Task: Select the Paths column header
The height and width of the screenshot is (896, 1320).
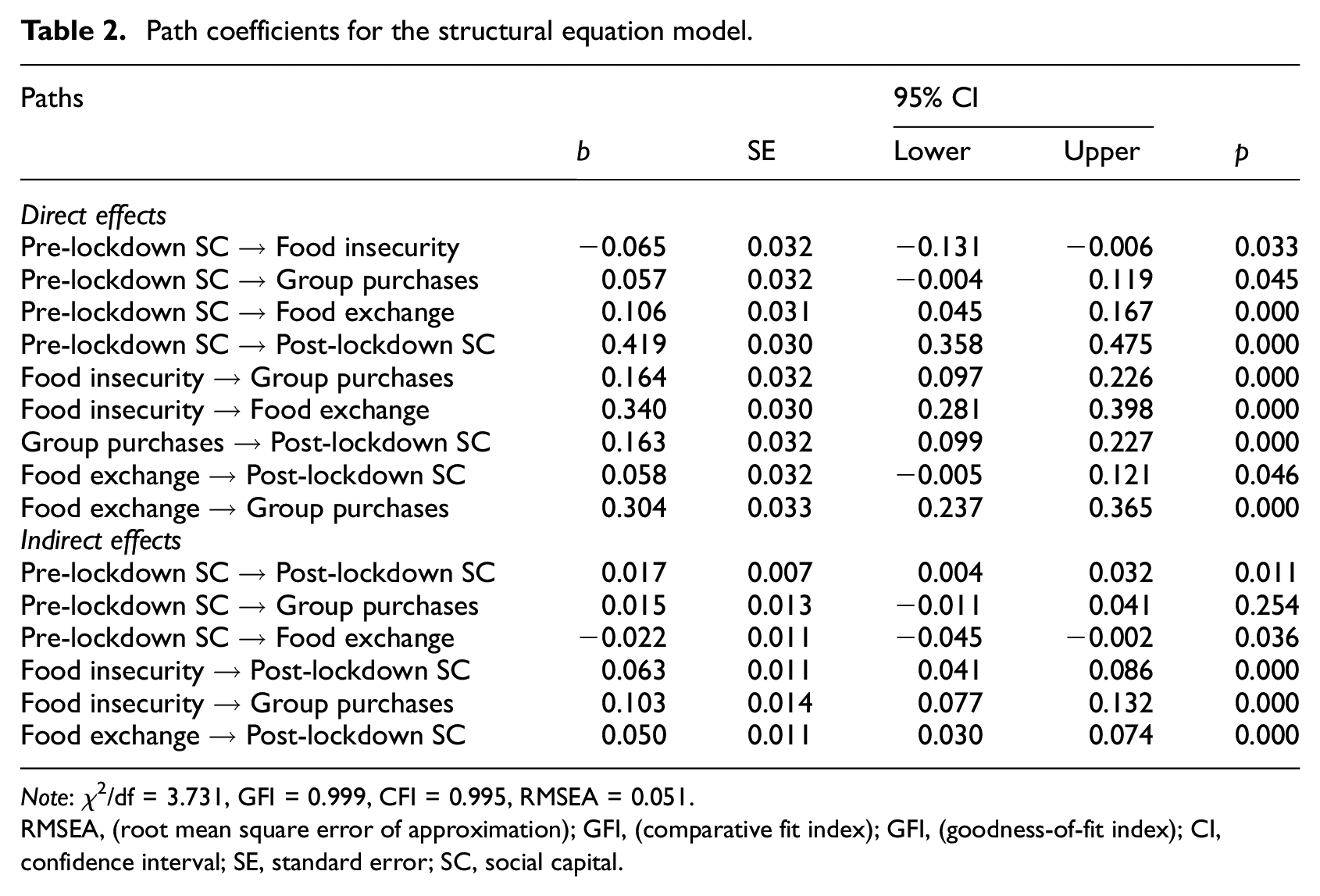Action: [52, 98]
